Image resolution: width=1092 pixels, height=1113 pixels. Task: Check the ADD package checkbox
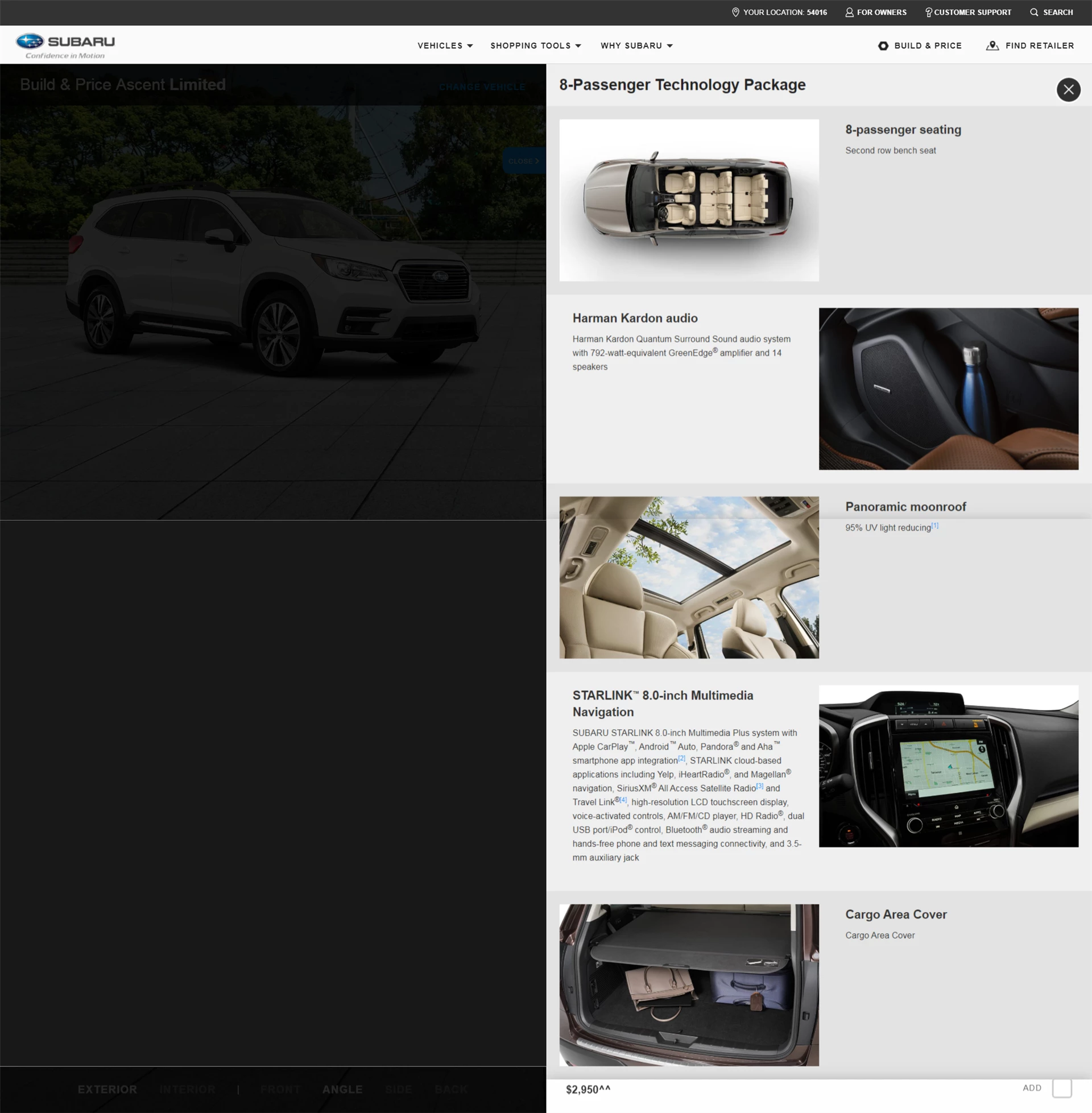click(1062, 1088)
